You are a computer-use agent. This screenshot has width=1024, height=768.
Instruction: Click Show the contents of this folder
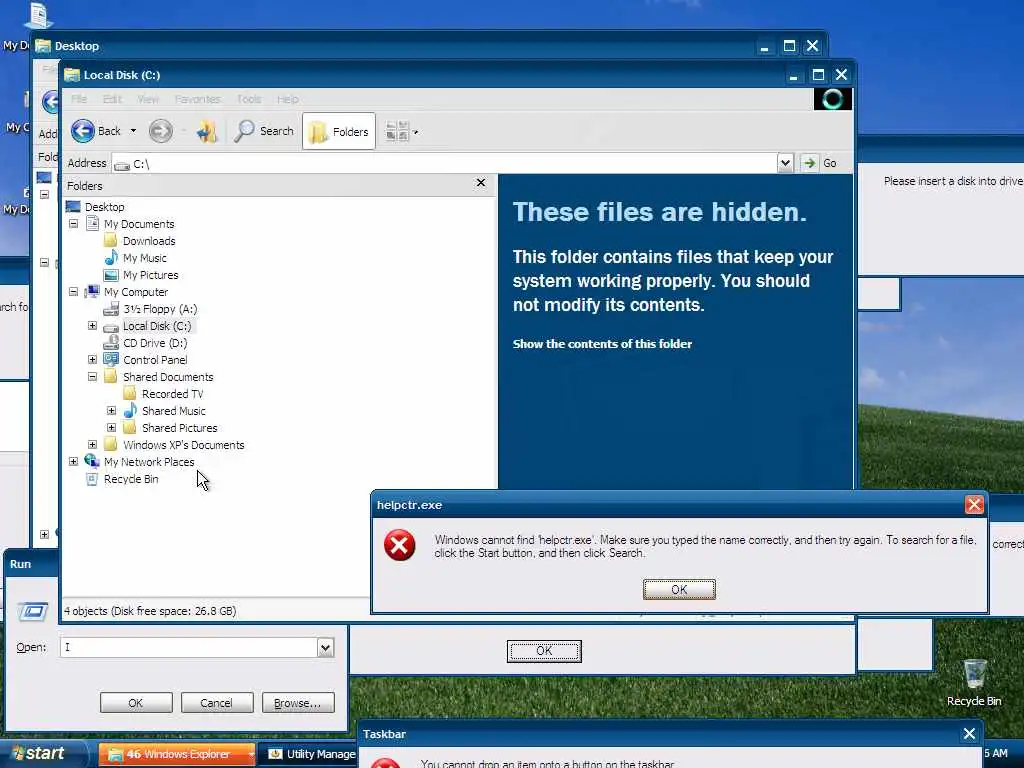point(602,344)
